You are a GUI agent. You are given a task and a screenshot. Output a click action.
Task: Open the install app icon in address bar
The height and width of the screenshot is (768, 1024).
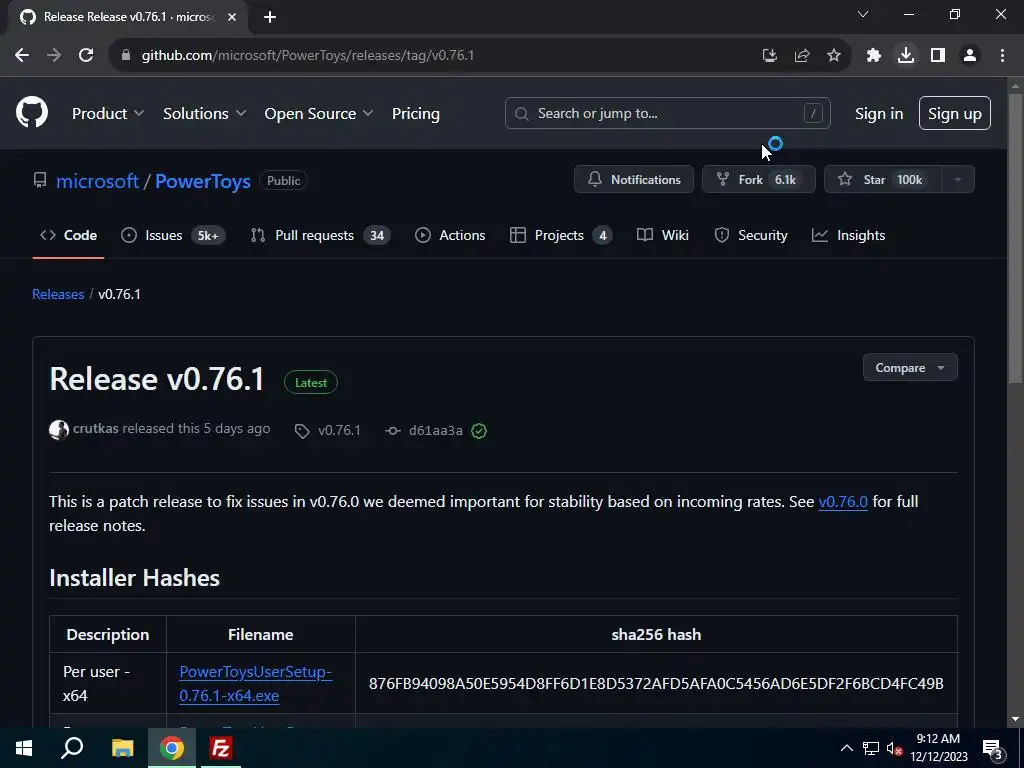coord(770,56)
